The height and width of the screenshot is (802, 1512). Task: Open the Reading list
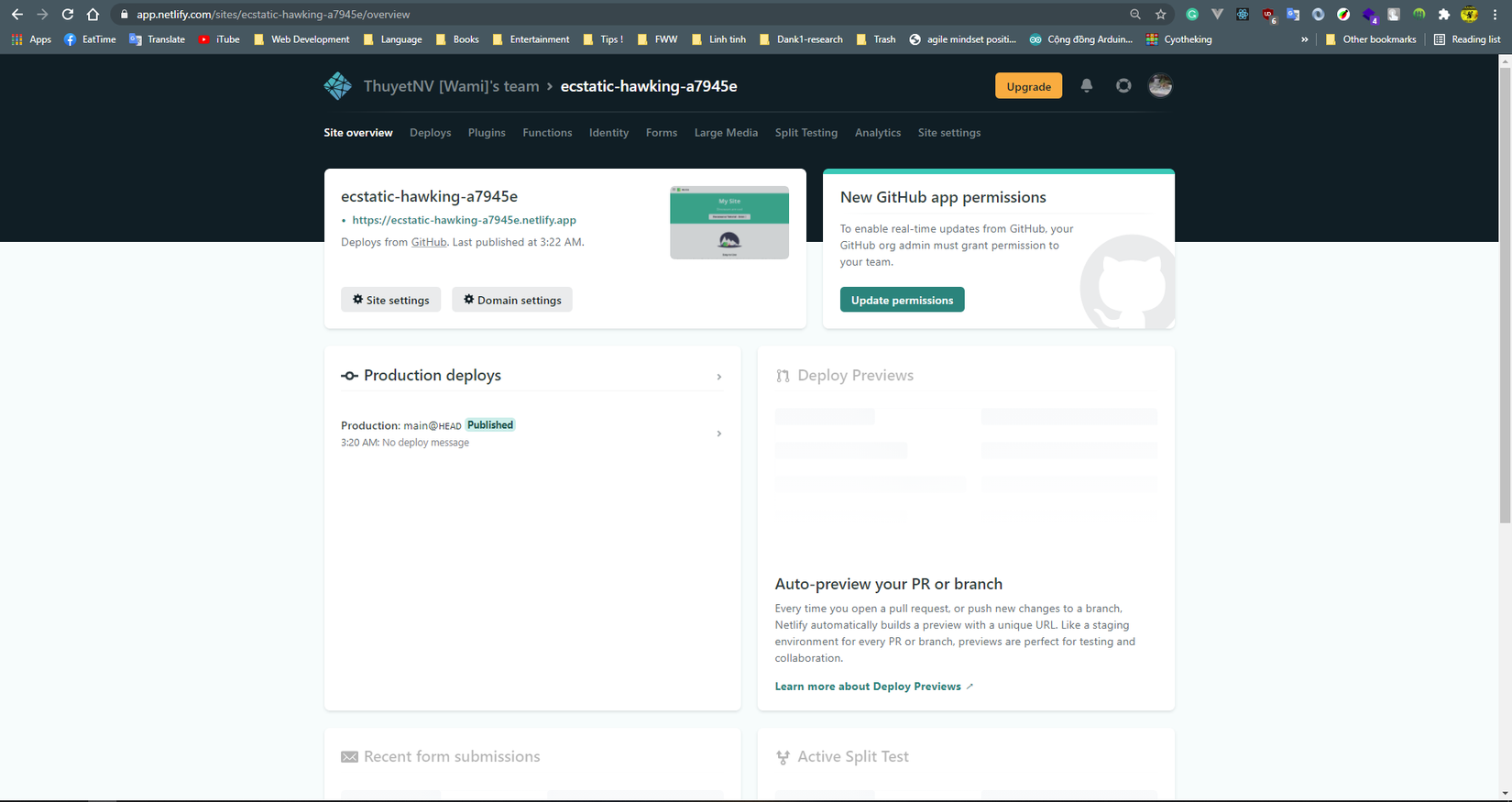[1467, 39]
